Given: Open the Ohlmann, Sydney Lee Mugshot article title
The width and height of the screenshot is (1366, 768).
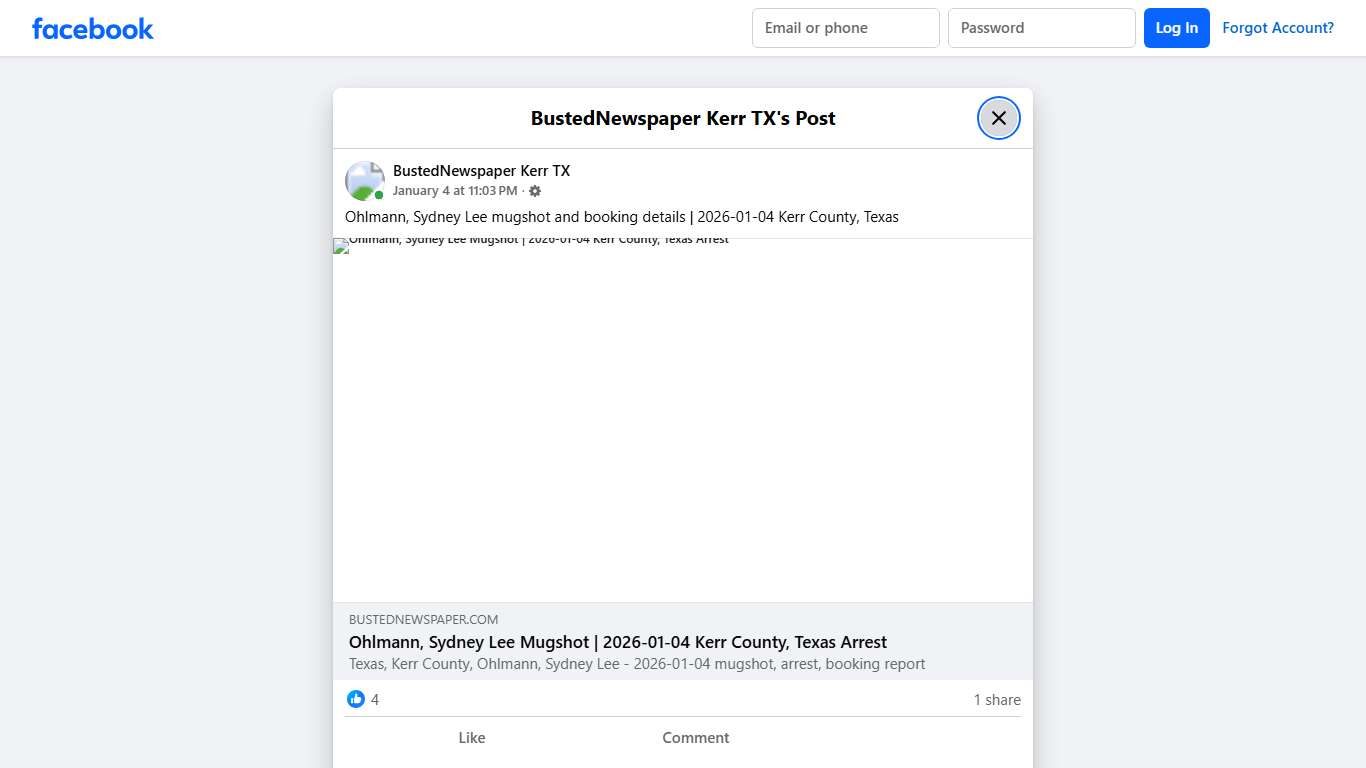Looking at the screenshot, I should (x=617, y=642).
